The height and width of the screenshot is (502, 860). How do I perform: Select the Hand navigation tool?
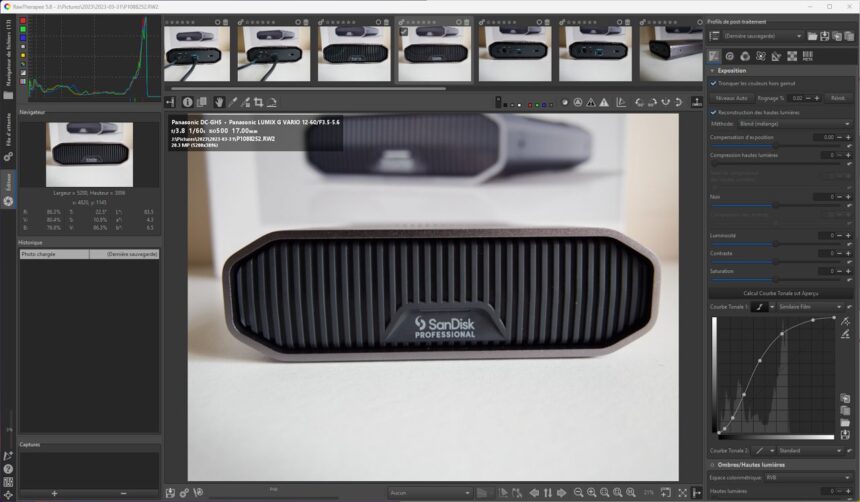[219, 102]
